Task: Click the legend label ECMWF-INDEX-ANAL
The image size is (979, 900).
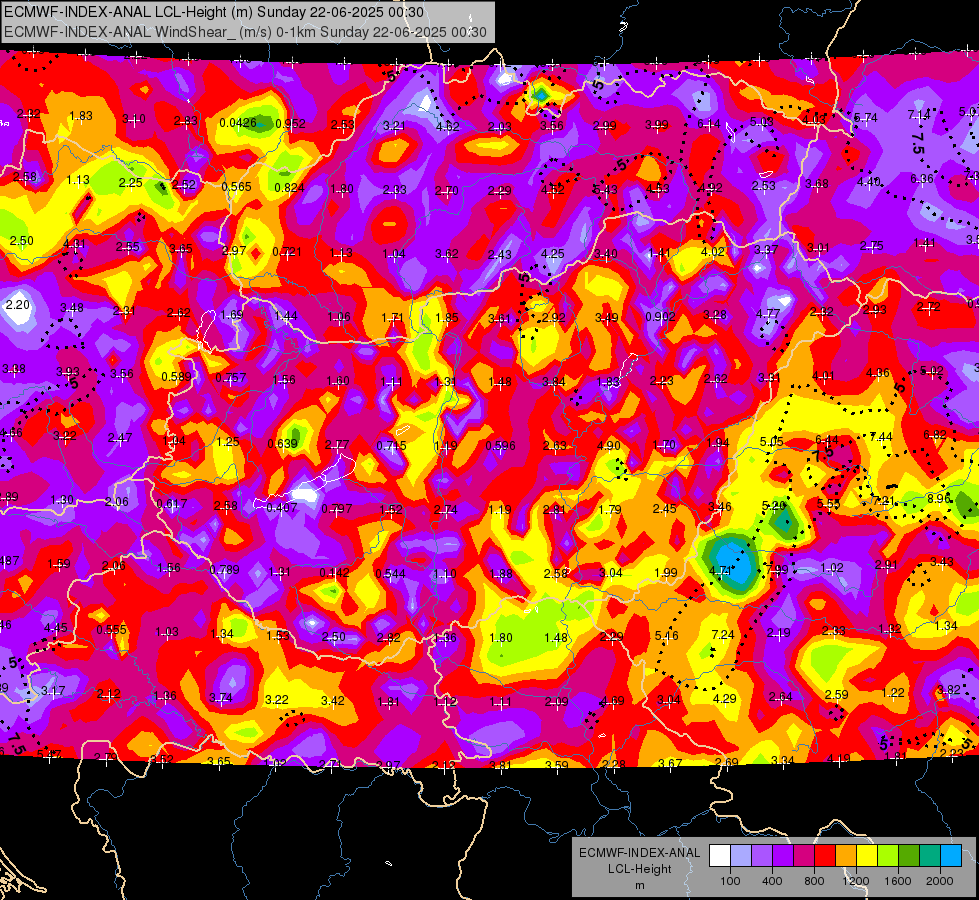Action: pos(639,853)
